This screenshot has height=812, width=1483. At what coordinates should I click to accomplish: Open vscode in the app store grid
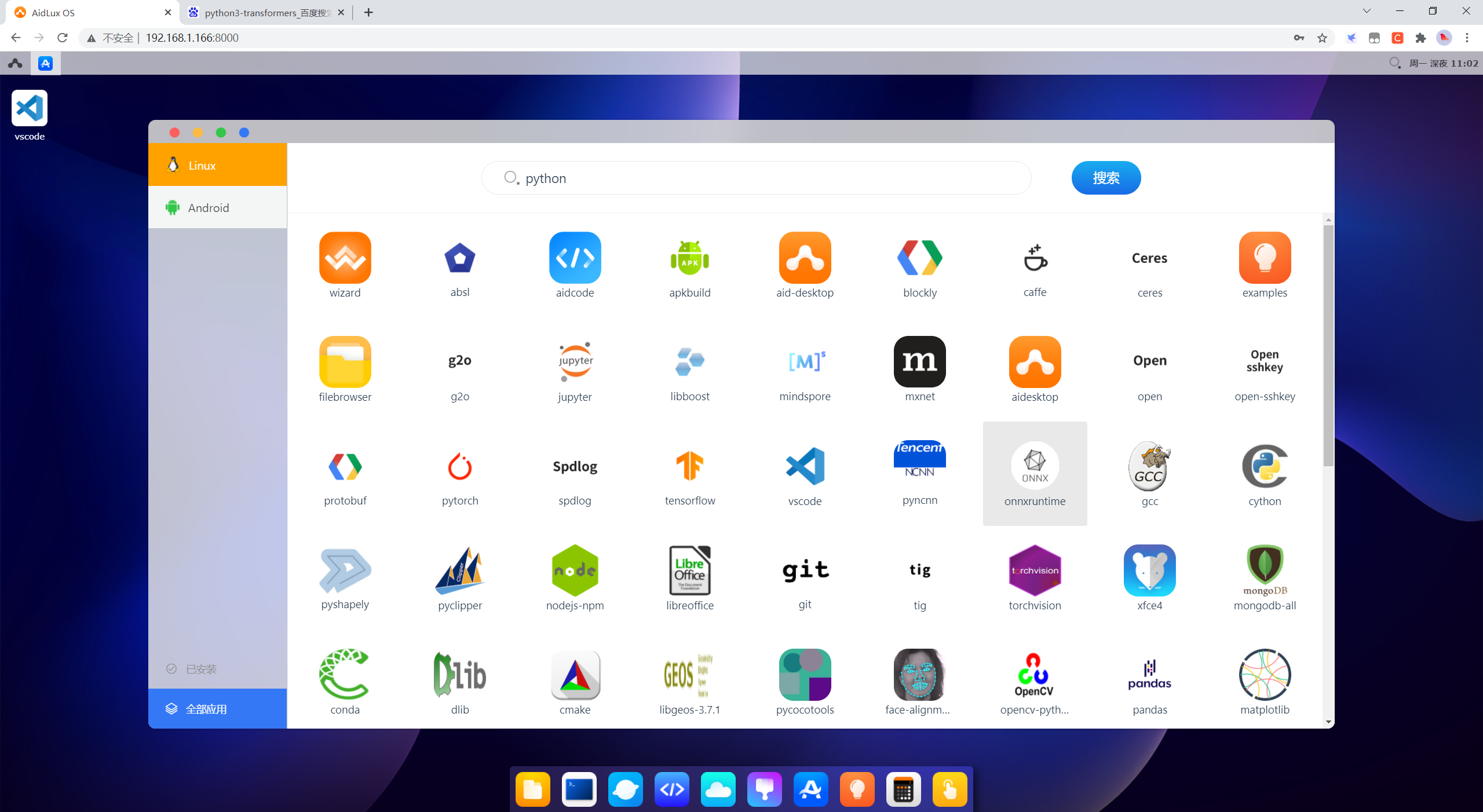[x=805, y=466]
